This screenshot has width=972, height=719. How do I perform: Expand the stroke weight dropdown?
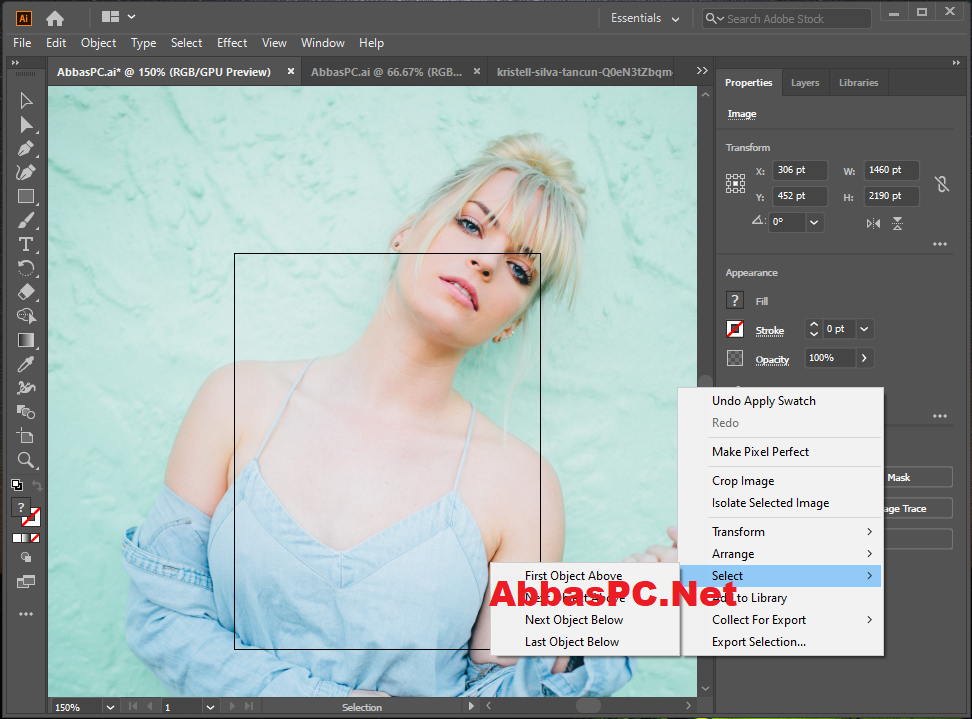click(864, 329)
